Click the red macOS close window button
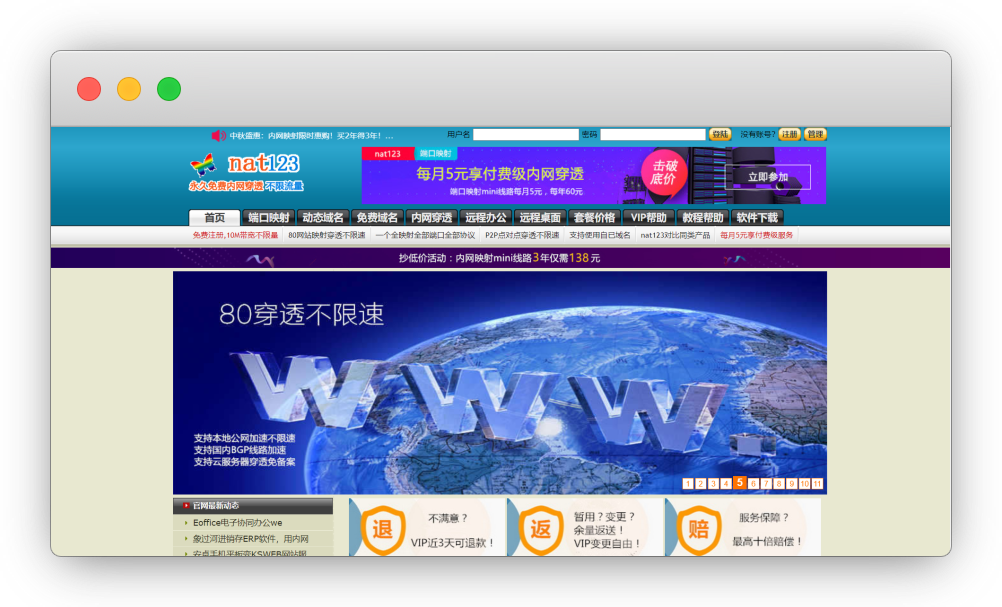Viewport: 1002px width, 607px height. (x=89, y=89)
